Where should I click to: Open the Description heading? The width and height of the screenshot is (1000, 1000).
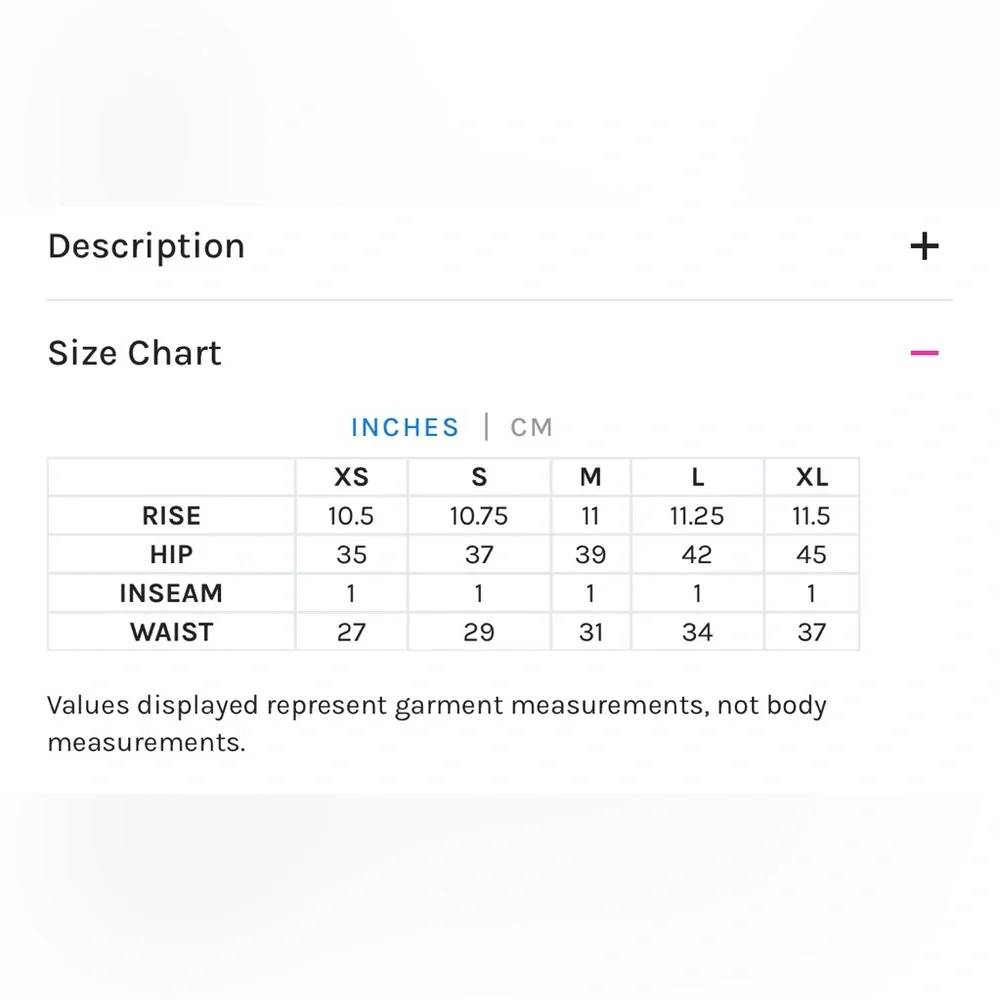(146, 246)
